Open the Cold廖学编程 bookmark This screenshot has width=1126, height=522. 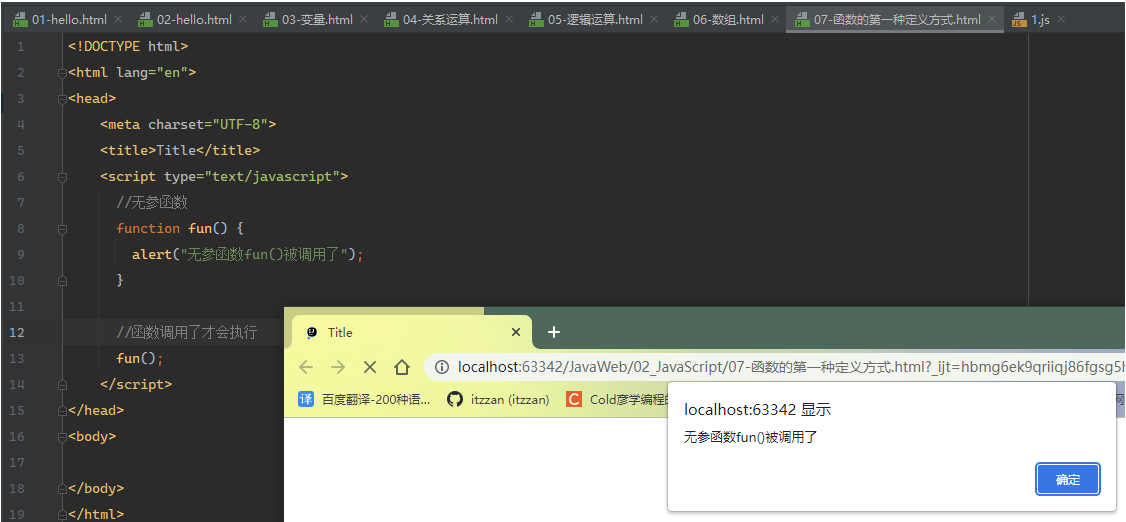[618, 400]
